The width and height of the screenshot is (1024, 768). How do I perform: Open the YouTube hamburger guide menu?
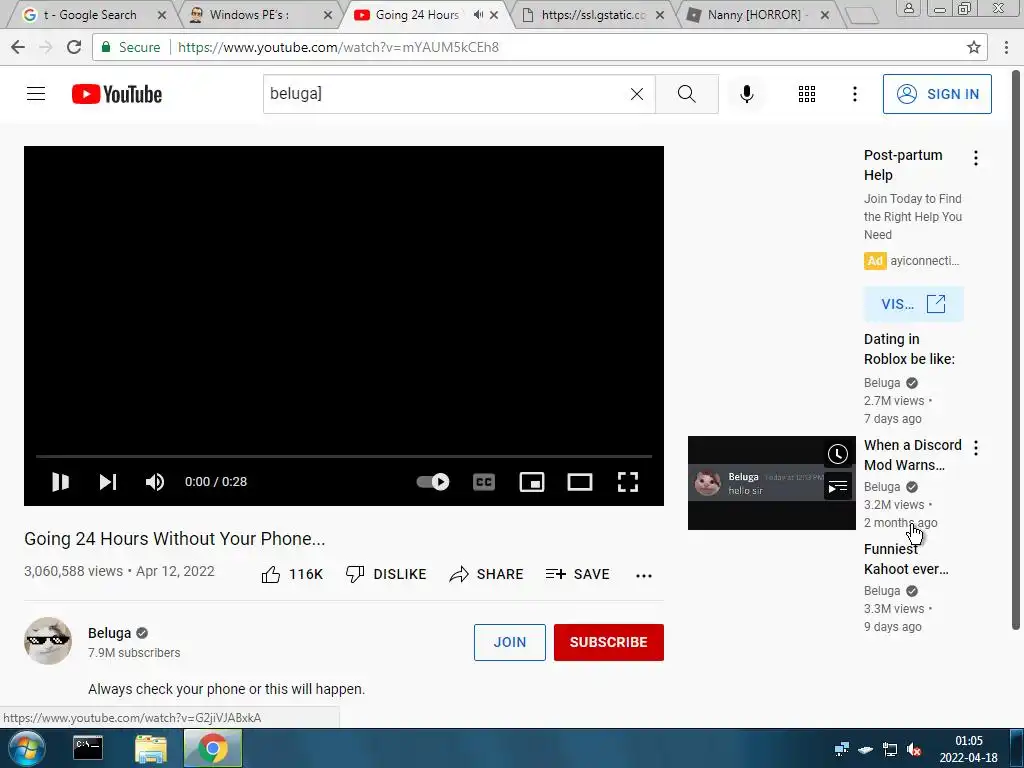click(x=36, y=94)
